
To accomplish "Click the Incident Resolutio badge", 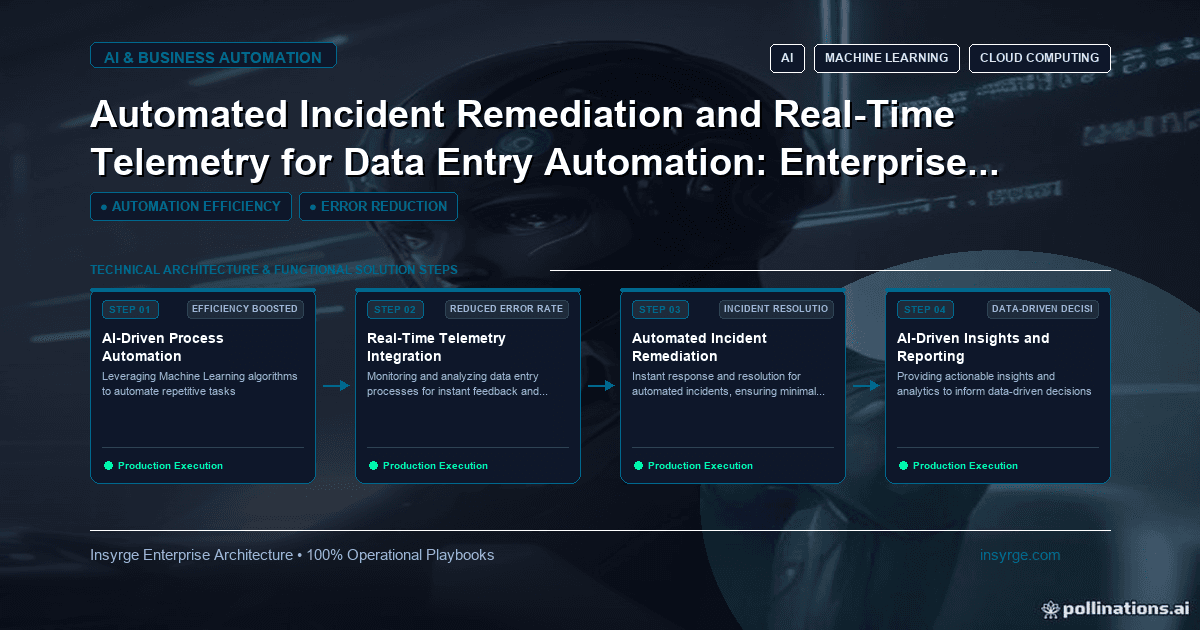I will pyautogui.click(x=776, y=309).
